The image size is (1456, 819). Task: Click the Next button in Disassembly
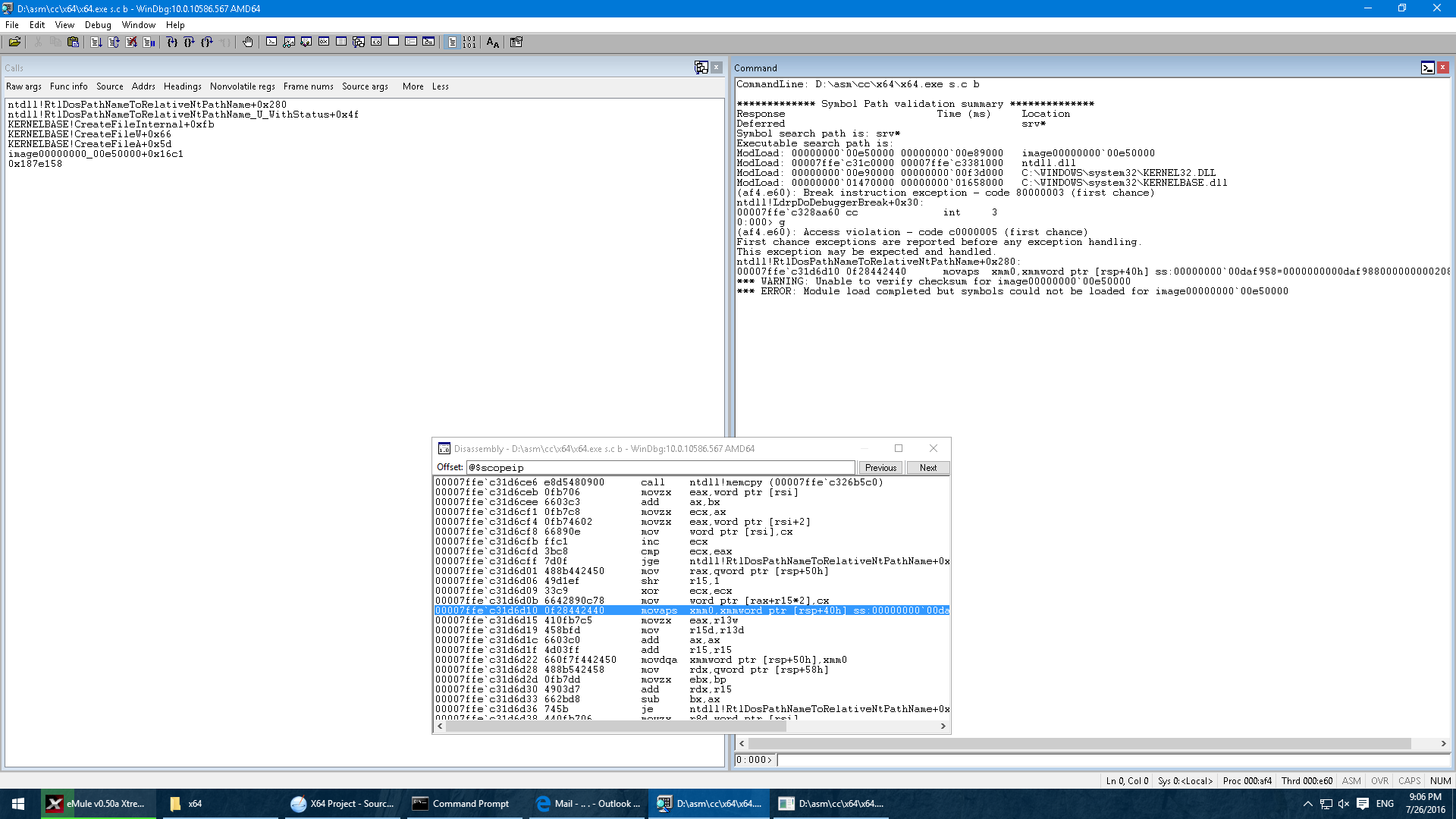click(x=928, y=468)
